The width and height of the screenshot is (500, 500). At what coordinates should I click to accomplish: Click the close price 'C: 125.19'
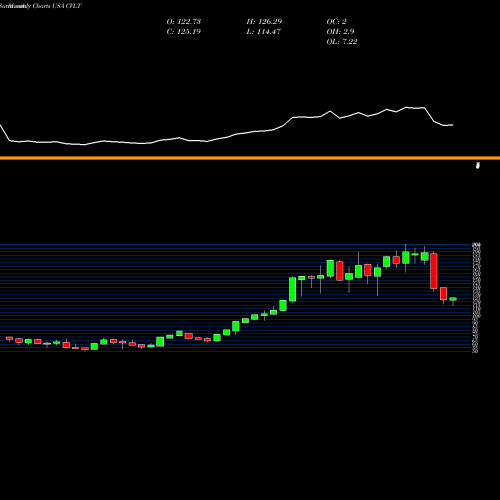184,32
